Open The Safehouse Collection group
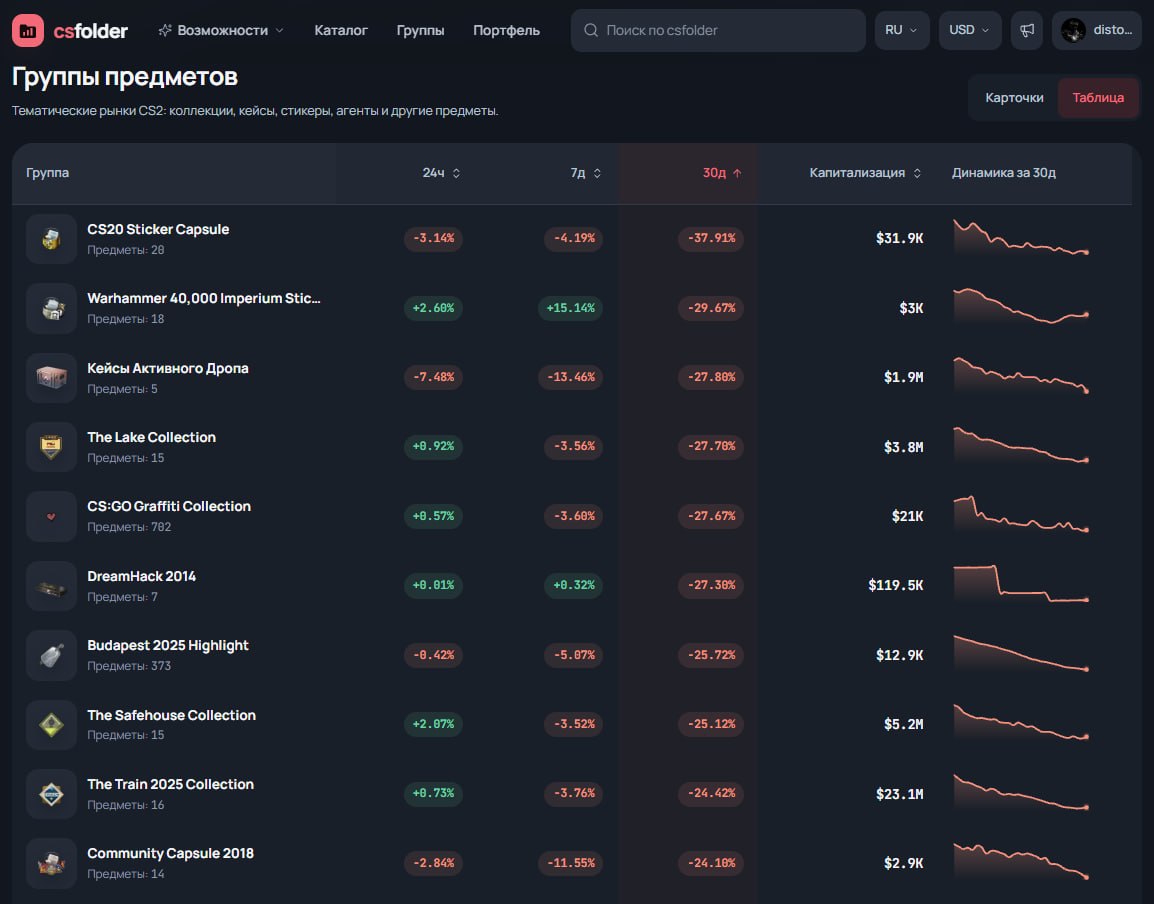The image size is (1154, 904). (x=171, y=716)
